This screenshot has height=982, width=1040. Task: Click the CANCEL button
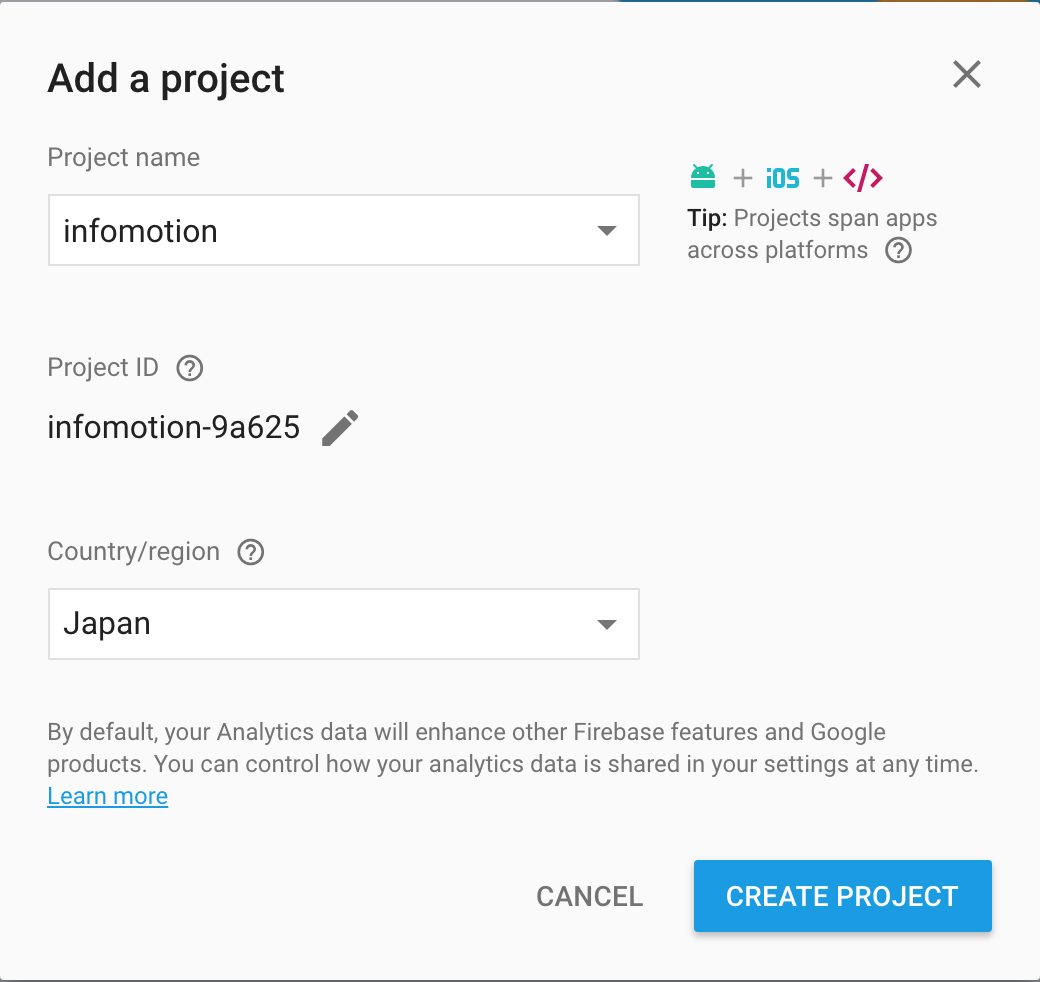pos(589,896)
